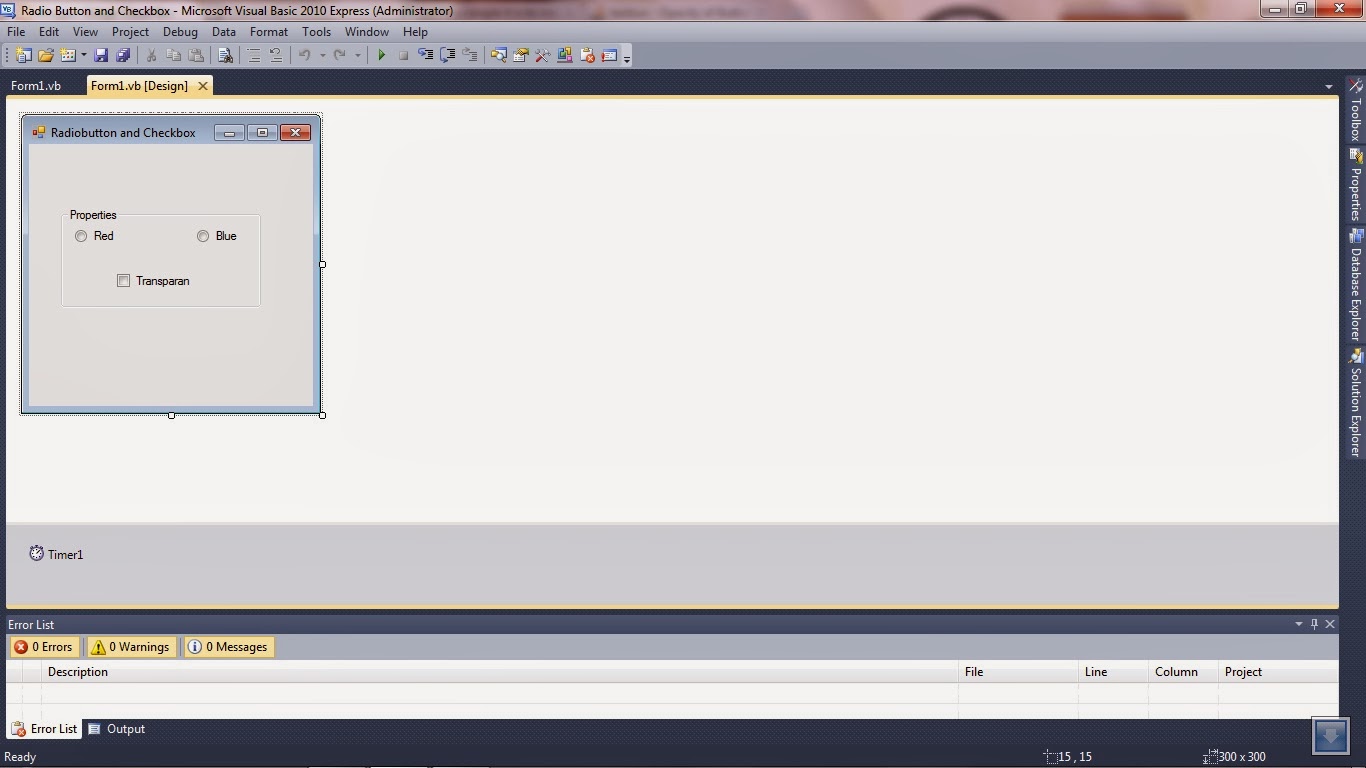The image size is (1366, 768).
Task: Click the Step Into debug icon
Action: pos(425,56)
